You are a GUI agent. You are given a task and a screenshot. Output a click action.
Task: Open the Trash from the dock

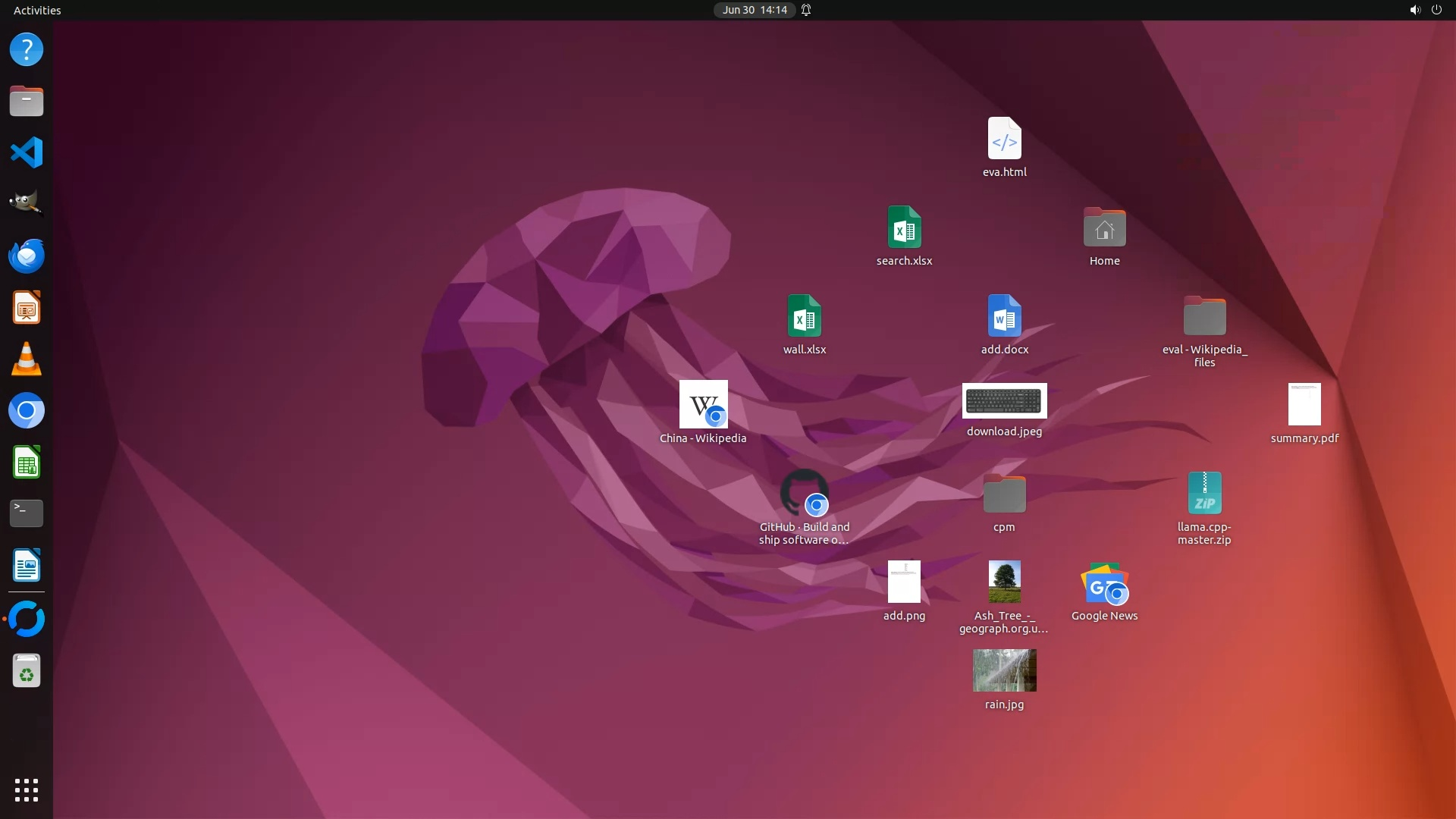coord(27,671)
